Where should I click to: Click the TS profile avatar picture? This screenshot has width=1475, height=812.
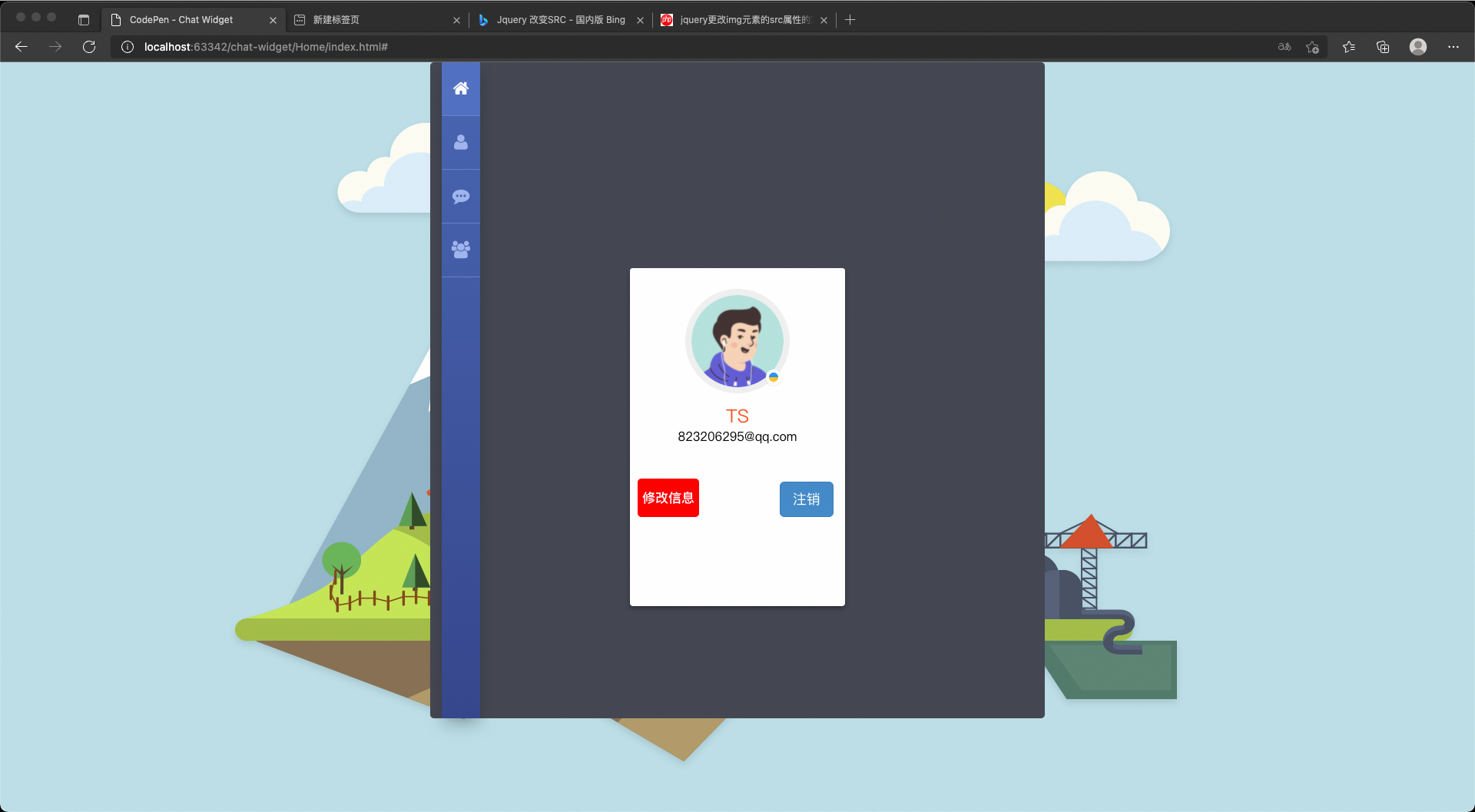click(x=737, y=340)
